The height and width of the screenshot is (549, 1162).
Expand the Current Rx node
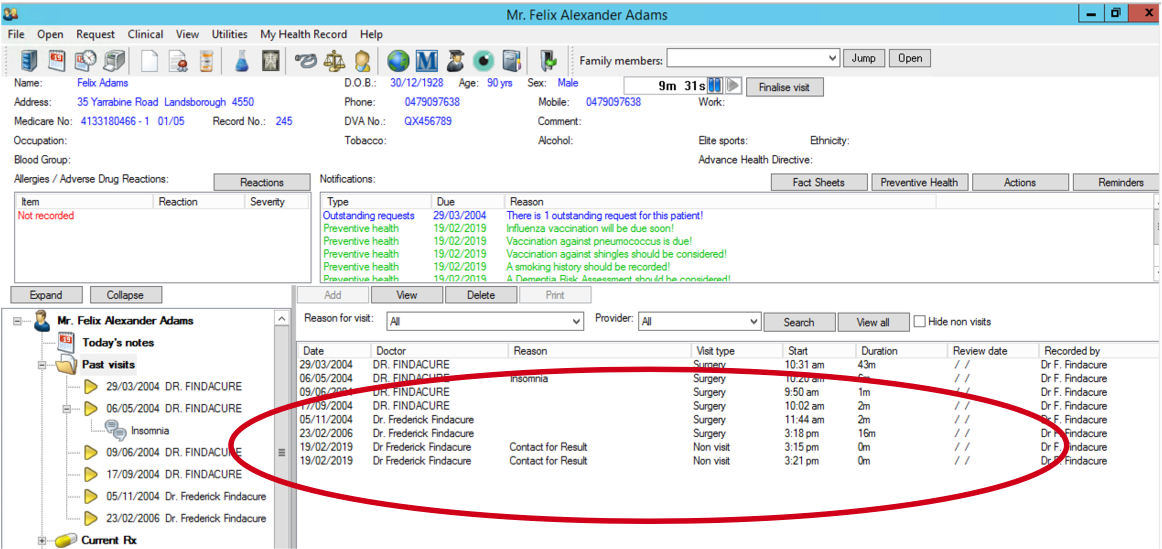tap(42, 540)
